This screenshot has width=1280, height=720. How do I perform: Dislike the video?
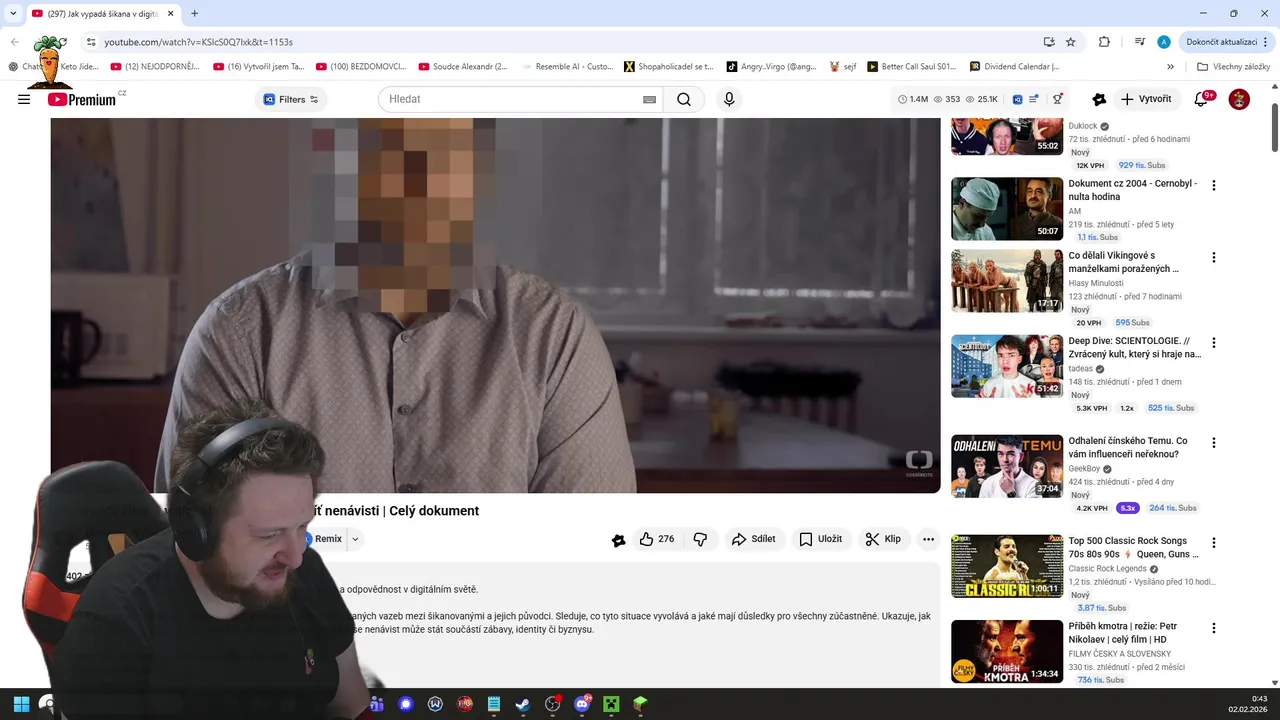click(700, 539)
